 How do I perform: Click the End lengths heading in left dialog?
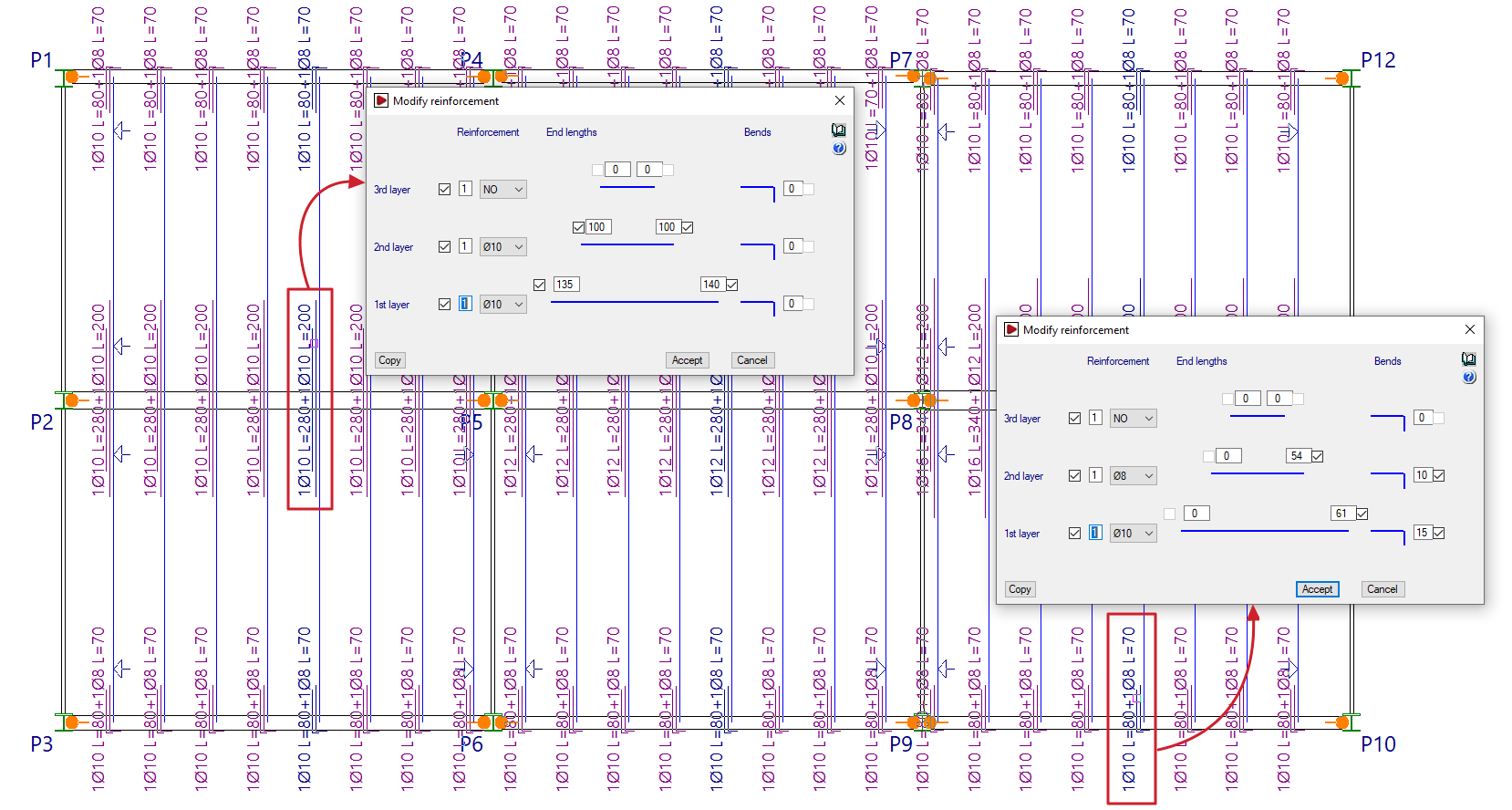click(572, 132)
